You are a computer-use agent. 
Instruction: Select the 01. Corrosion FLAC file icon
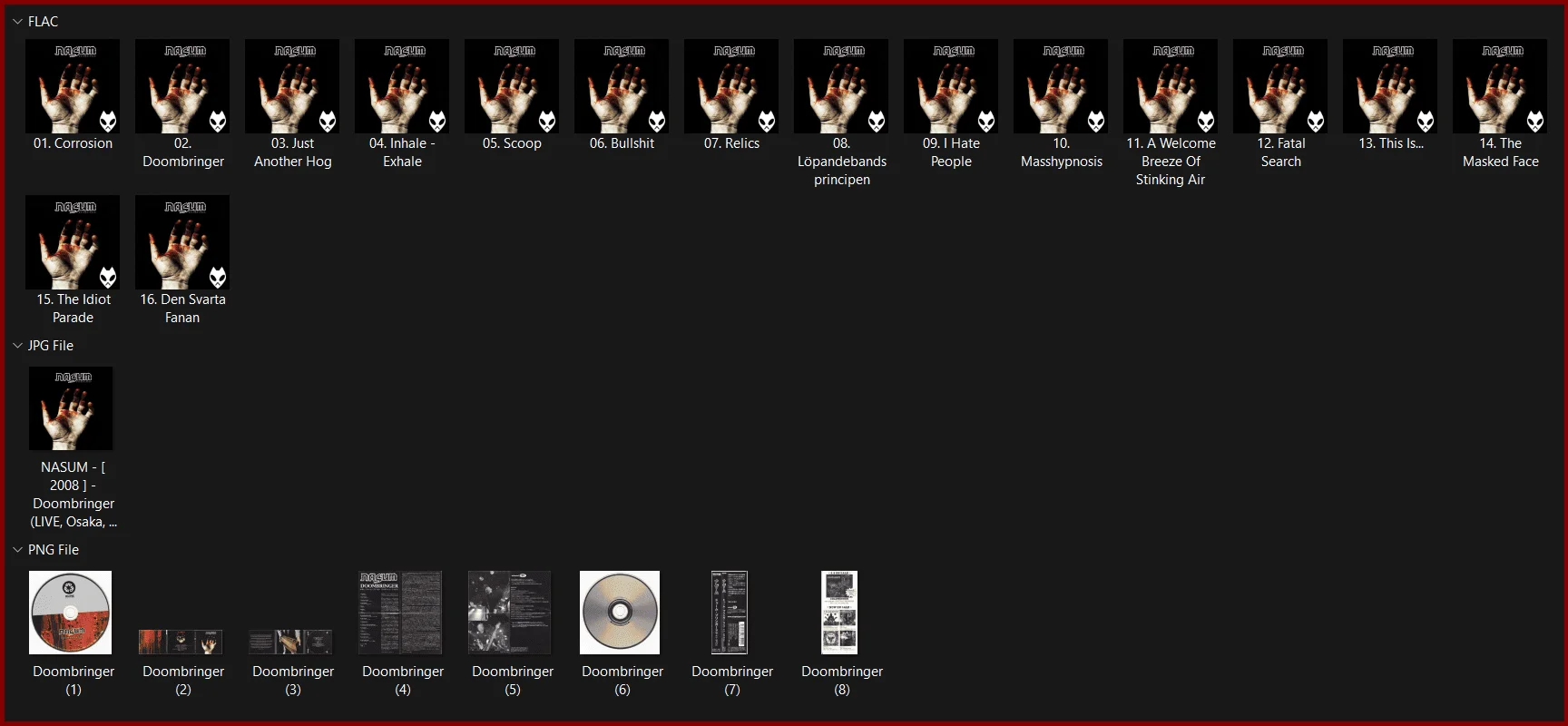(73, 86)
